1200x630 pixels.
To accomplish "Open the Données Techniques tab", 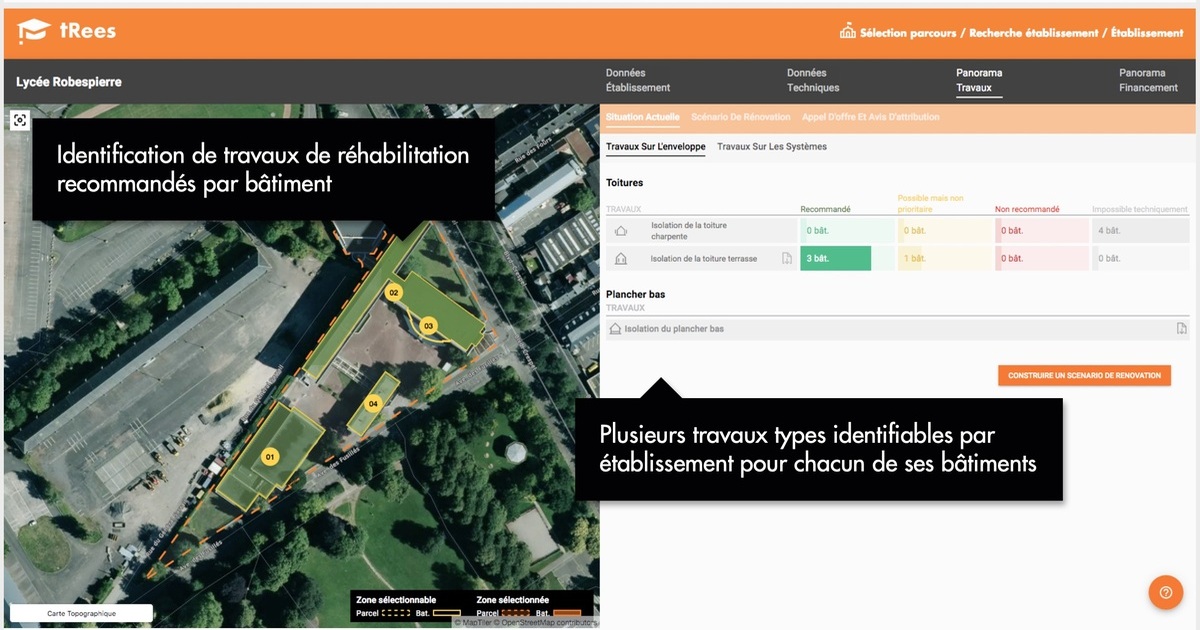I will tap(813, 80).
